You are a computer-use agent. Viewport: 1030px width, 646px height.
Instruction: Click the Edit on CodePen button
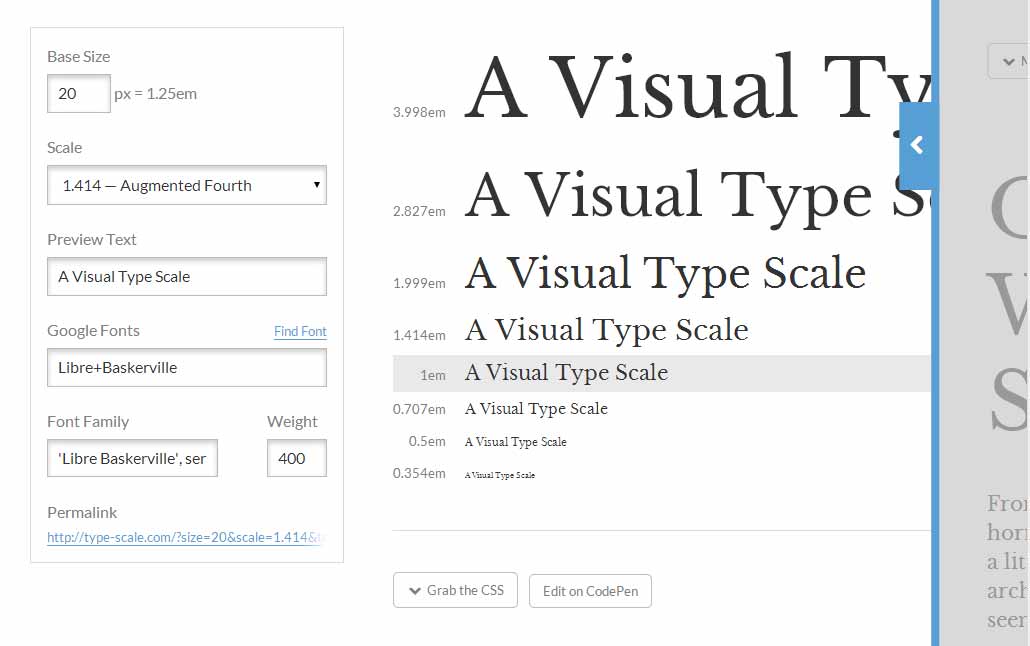point(590,590)
